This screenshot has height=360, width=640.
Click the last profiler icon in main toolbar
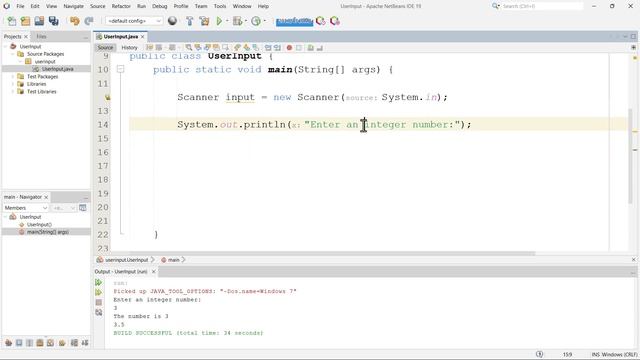335,21
